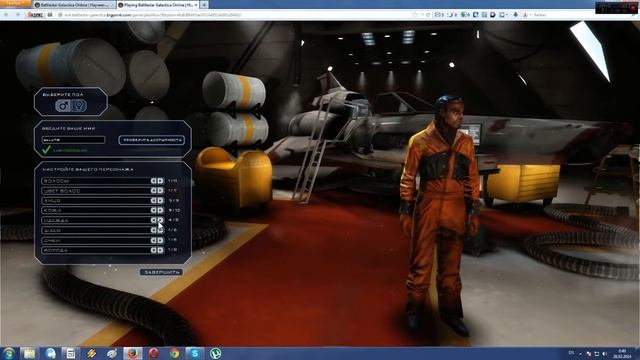The image size is (640, 360).
Task: Open uTorrent from the taskbar
Action: [x=216, y=353]
